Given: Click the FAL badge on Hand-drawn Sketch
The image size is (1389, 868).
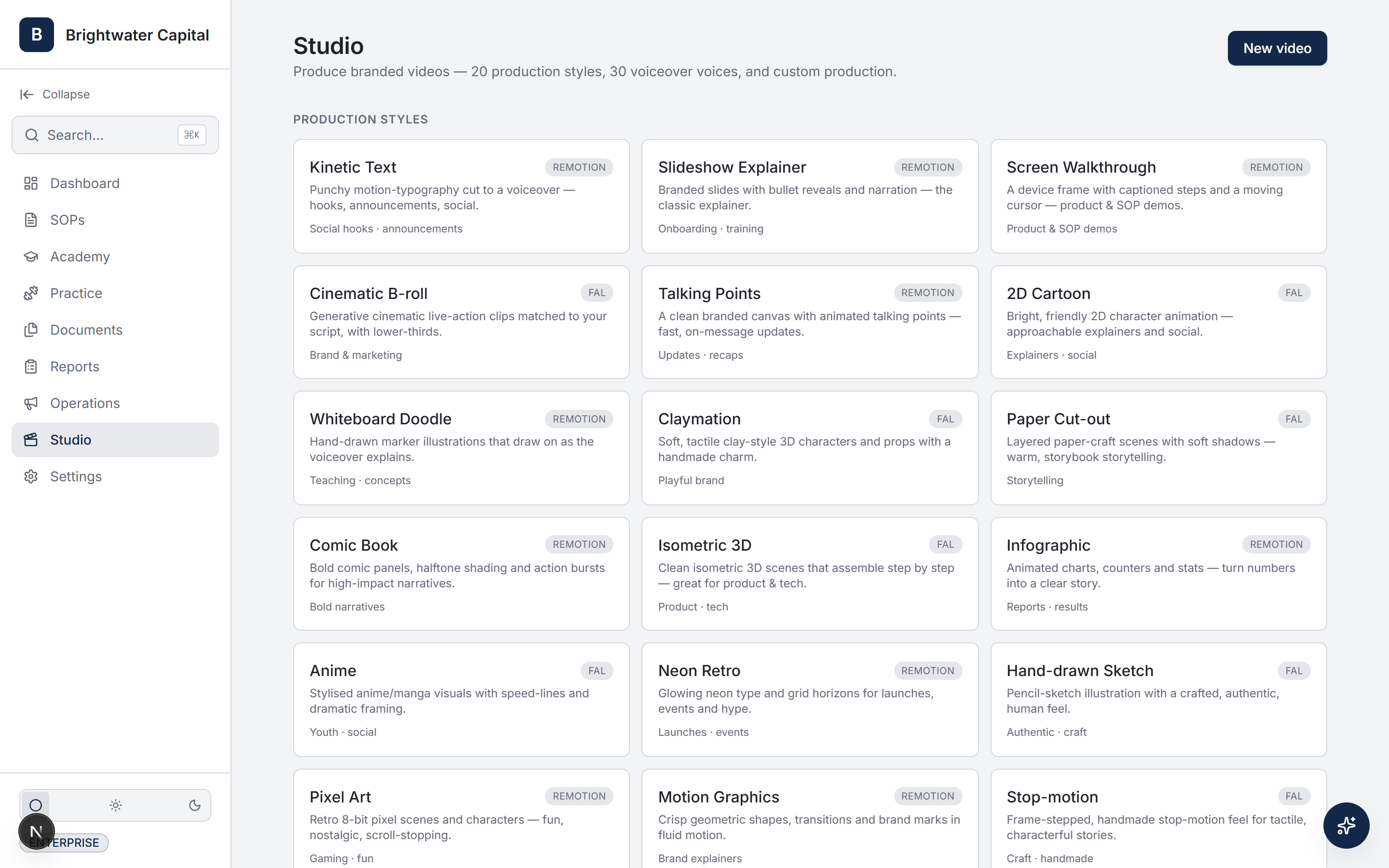Looking at the screenshot, I should click(x=1294, y=670).
